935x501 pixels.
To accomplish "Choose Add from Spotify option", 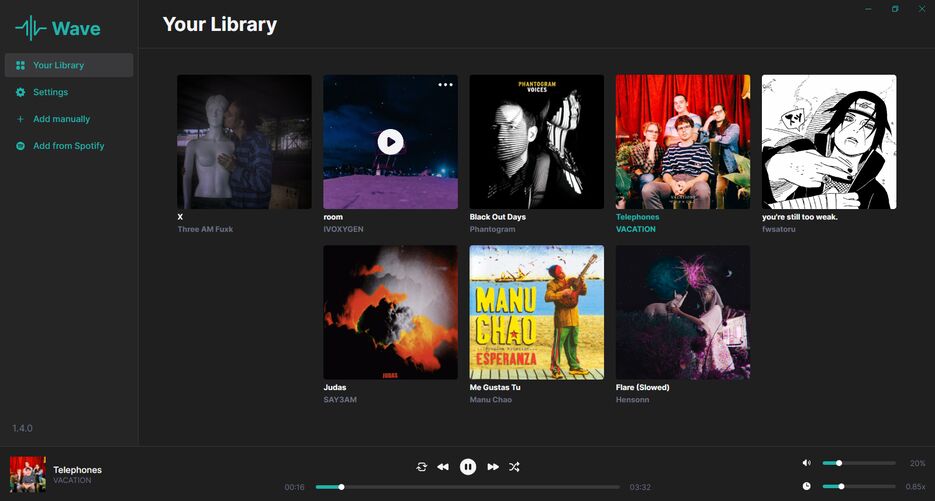I will pos(69,146).
